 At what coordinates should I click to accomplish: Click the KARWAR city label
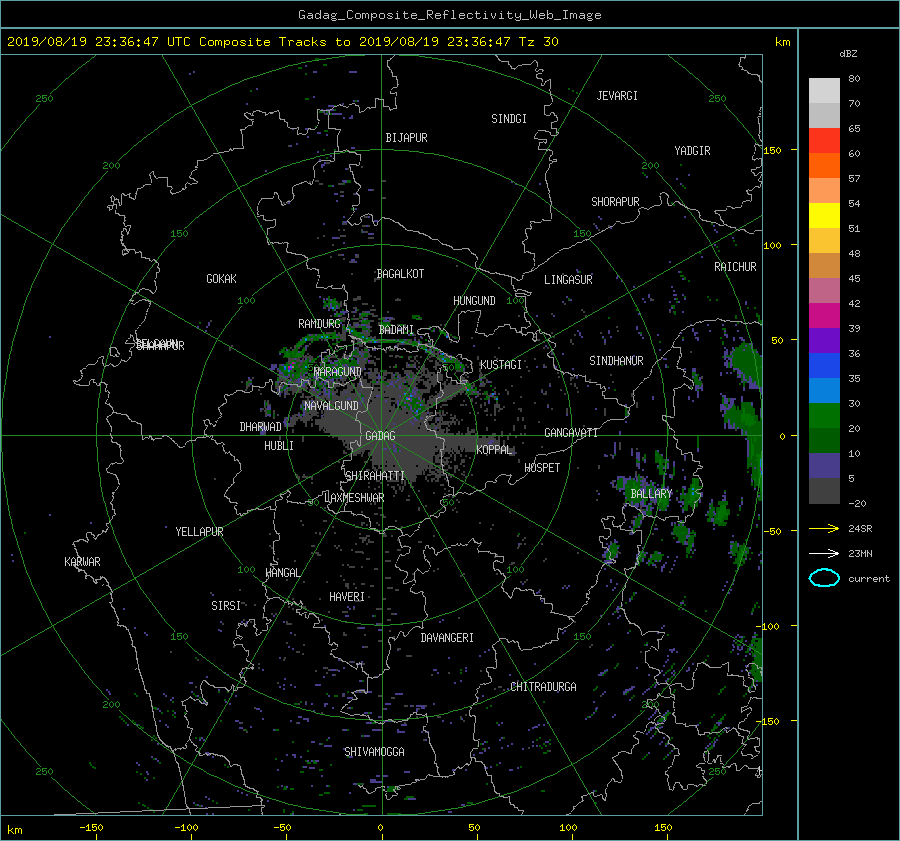82,561
